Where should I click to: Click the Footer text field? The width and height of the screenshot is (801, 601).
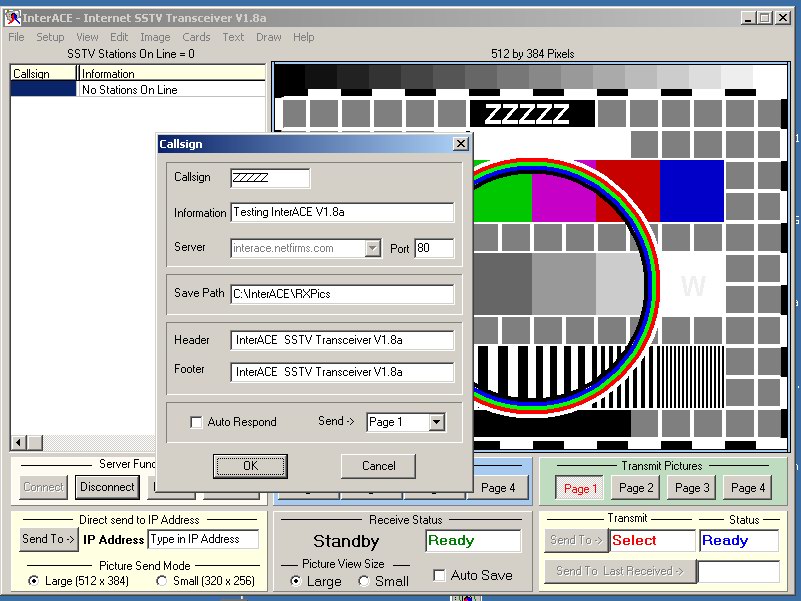[x=342, y=372]
